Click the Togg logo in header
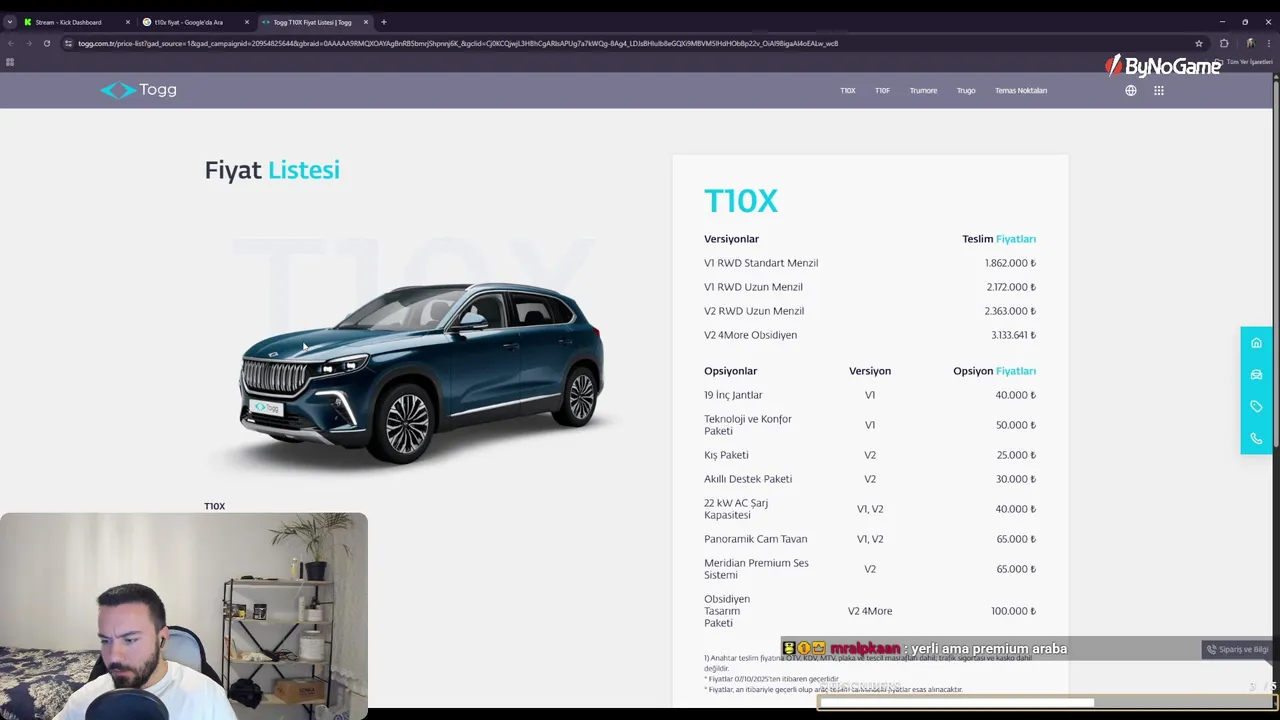This screenshot has height=720, width=1280. click(x=138, y=90)
